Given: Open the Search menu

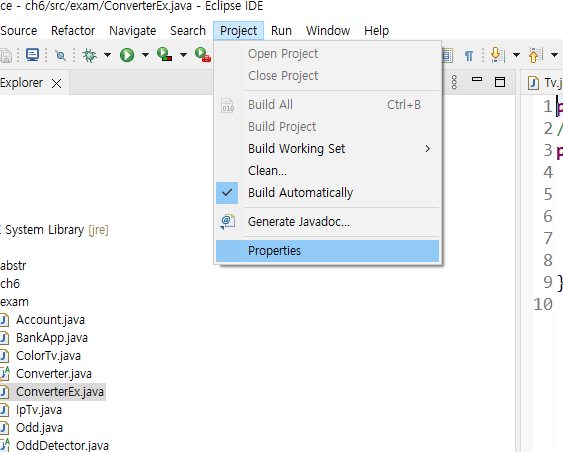Looking at the screenshot, I should click(188, 31).
